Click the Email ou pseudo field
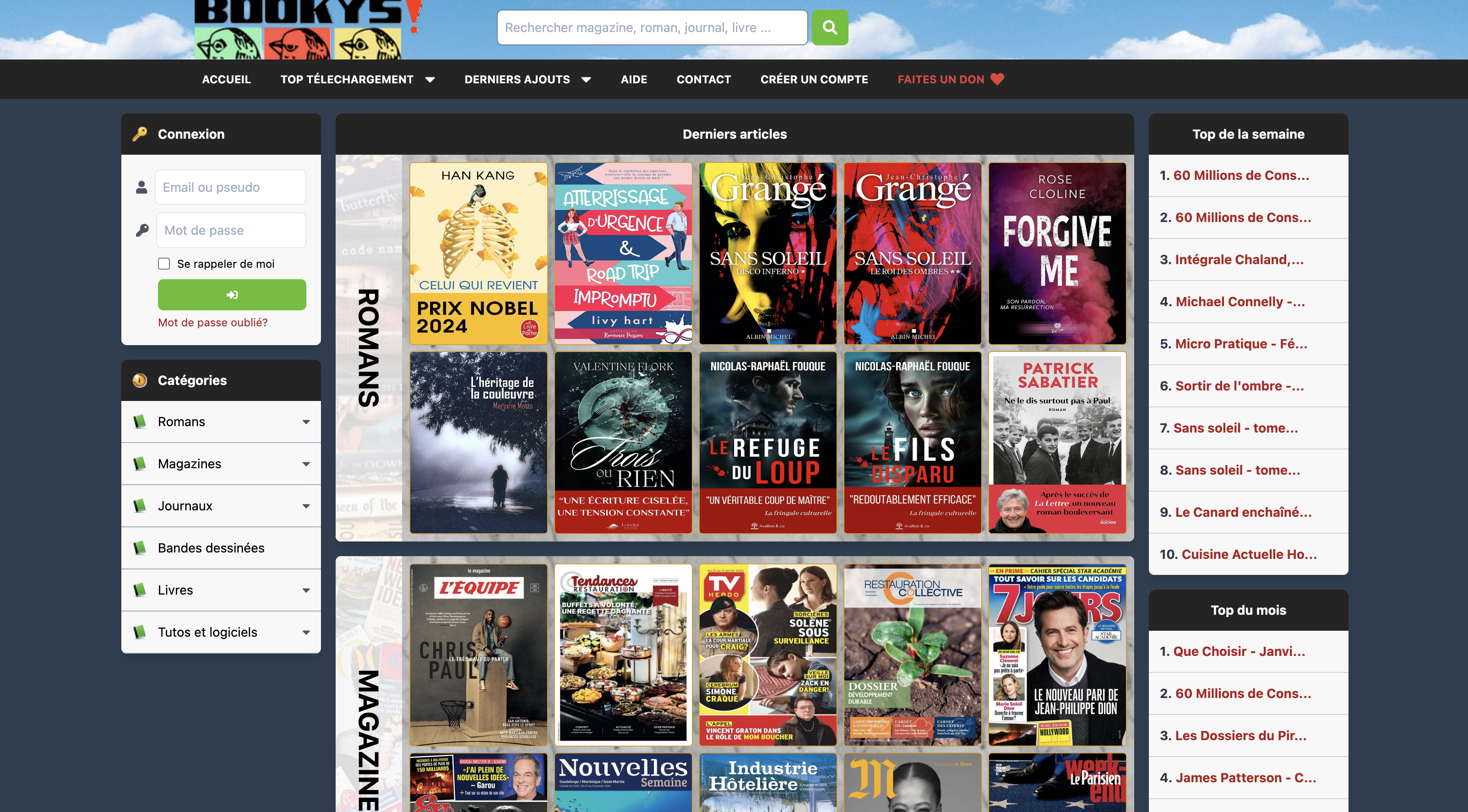This screenshot has height=812, width=1468. [230, 188]
